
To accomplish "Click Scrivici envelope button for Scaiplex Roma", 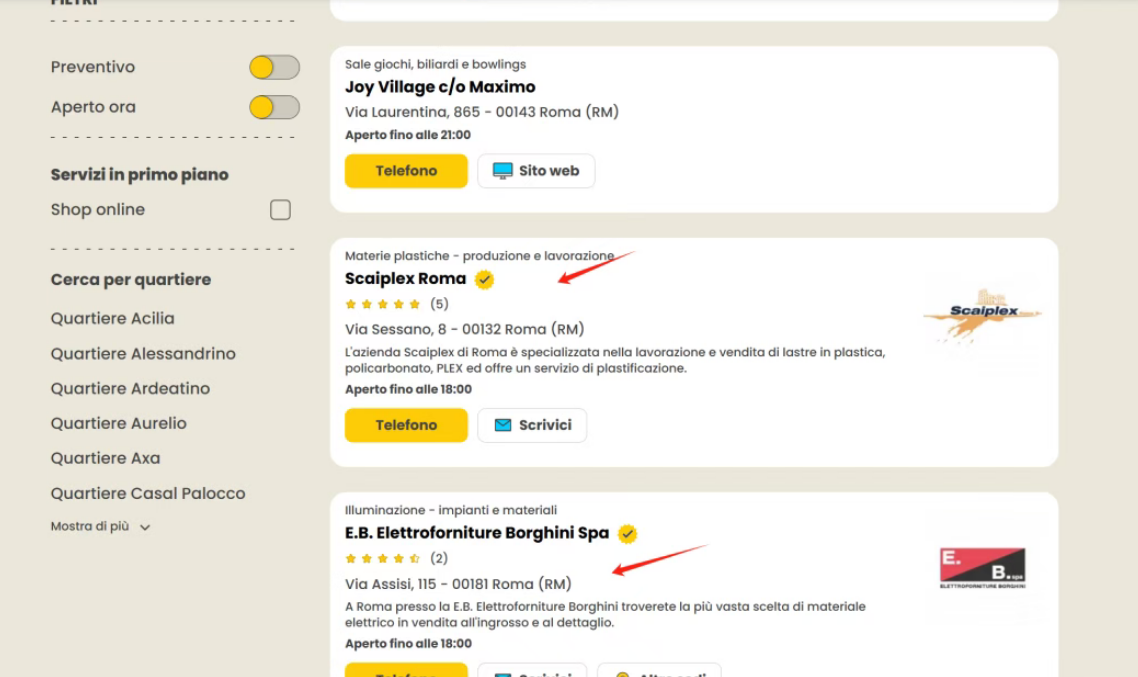I will pos(532,425).
